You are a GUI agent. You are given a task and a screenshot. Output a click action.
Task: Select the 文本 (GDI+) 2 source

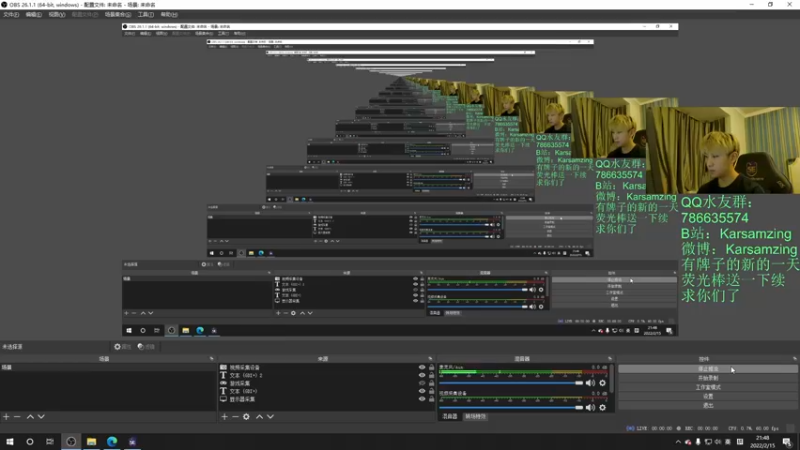pos(327,375)
